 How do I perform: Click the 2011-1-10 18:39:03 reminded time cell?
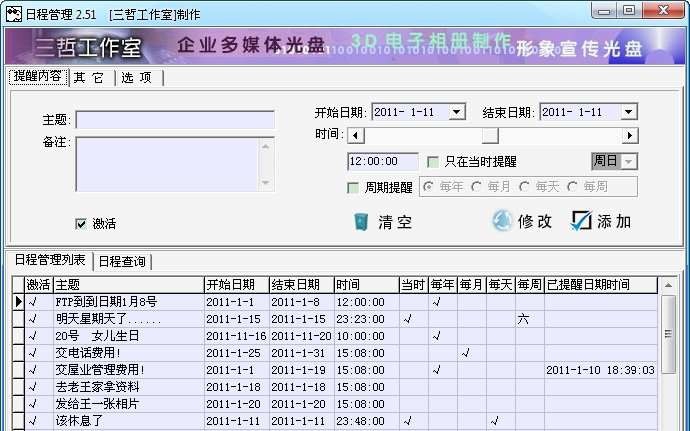click(x=601, y=370)
